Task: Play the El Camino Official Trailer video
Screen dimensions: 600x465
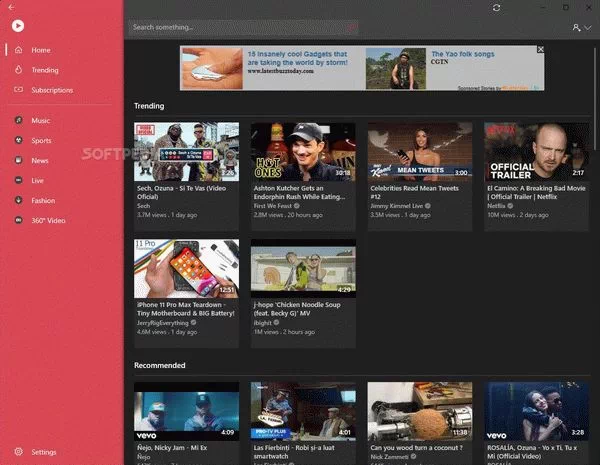Action: click(537, 151)
